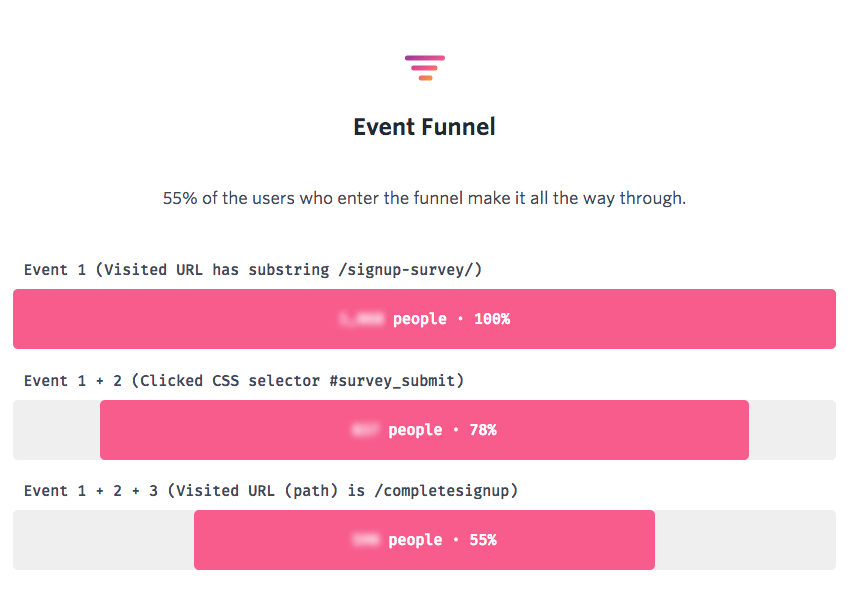Click the 55% funnel summary sentence
This screenshot has height=590, width=850.
coord(424,198)
